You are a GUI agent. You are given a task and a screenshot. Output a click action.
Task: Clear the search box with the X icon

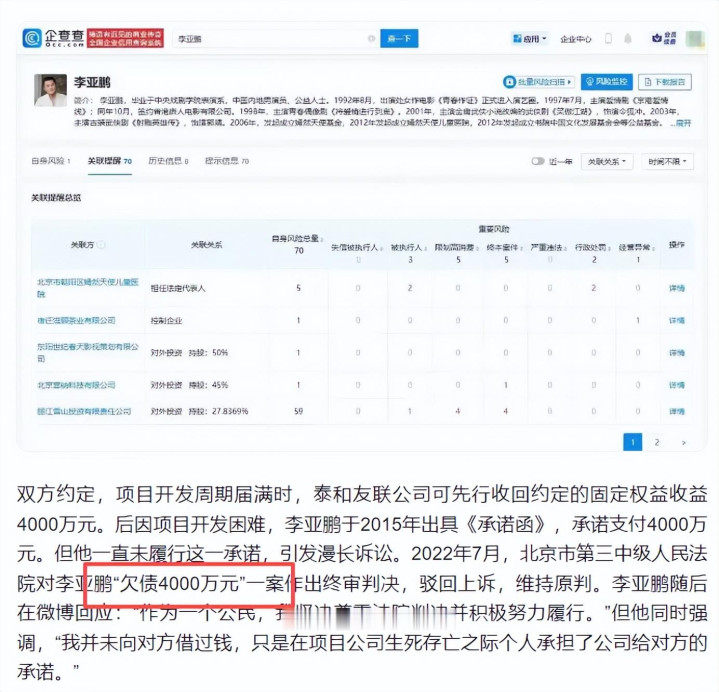coord(371,39)
